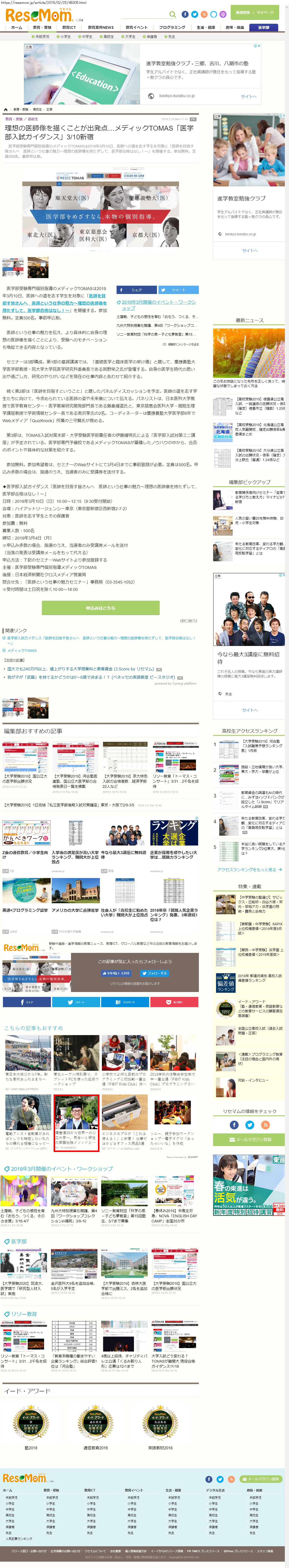The width and height of the screenshot is (289, 1568).
Task: Open the 教育業界NEWS navigation tab
Action: coord(101,27)
